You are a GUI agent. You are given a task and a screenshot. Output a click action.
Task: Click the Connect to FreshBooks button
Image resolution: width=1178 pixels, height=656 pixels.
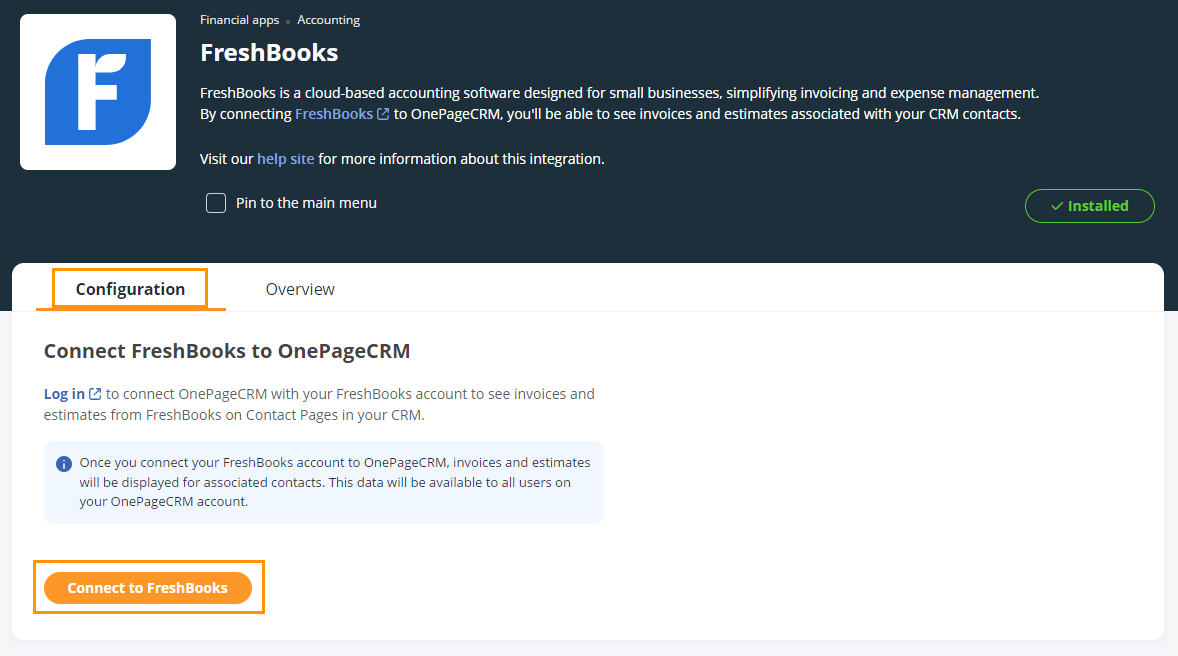148,588
